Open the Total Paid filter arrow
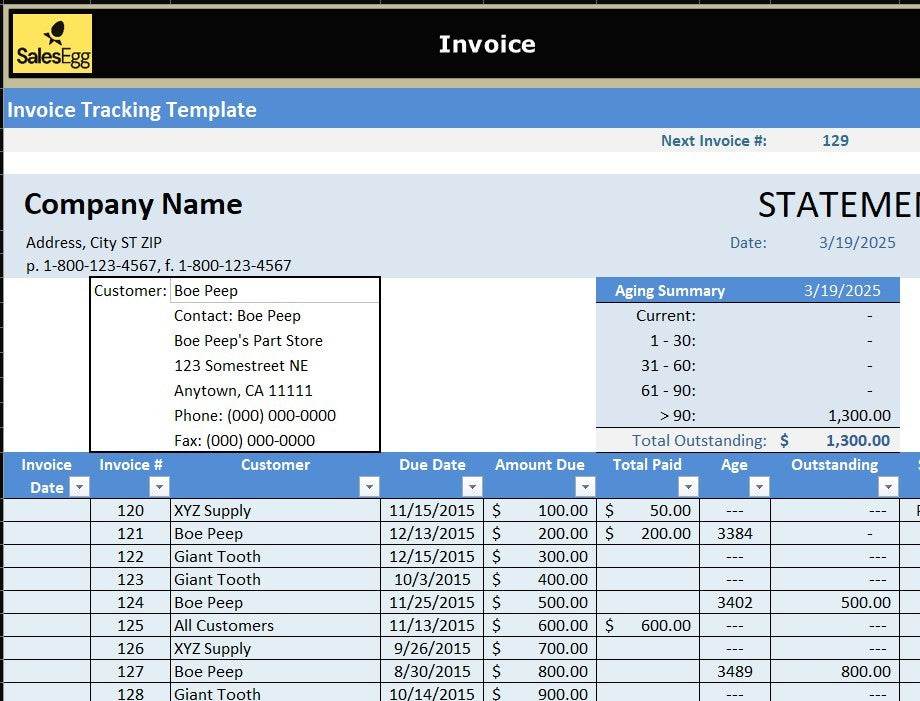920x701 pixels. (687, 487)
